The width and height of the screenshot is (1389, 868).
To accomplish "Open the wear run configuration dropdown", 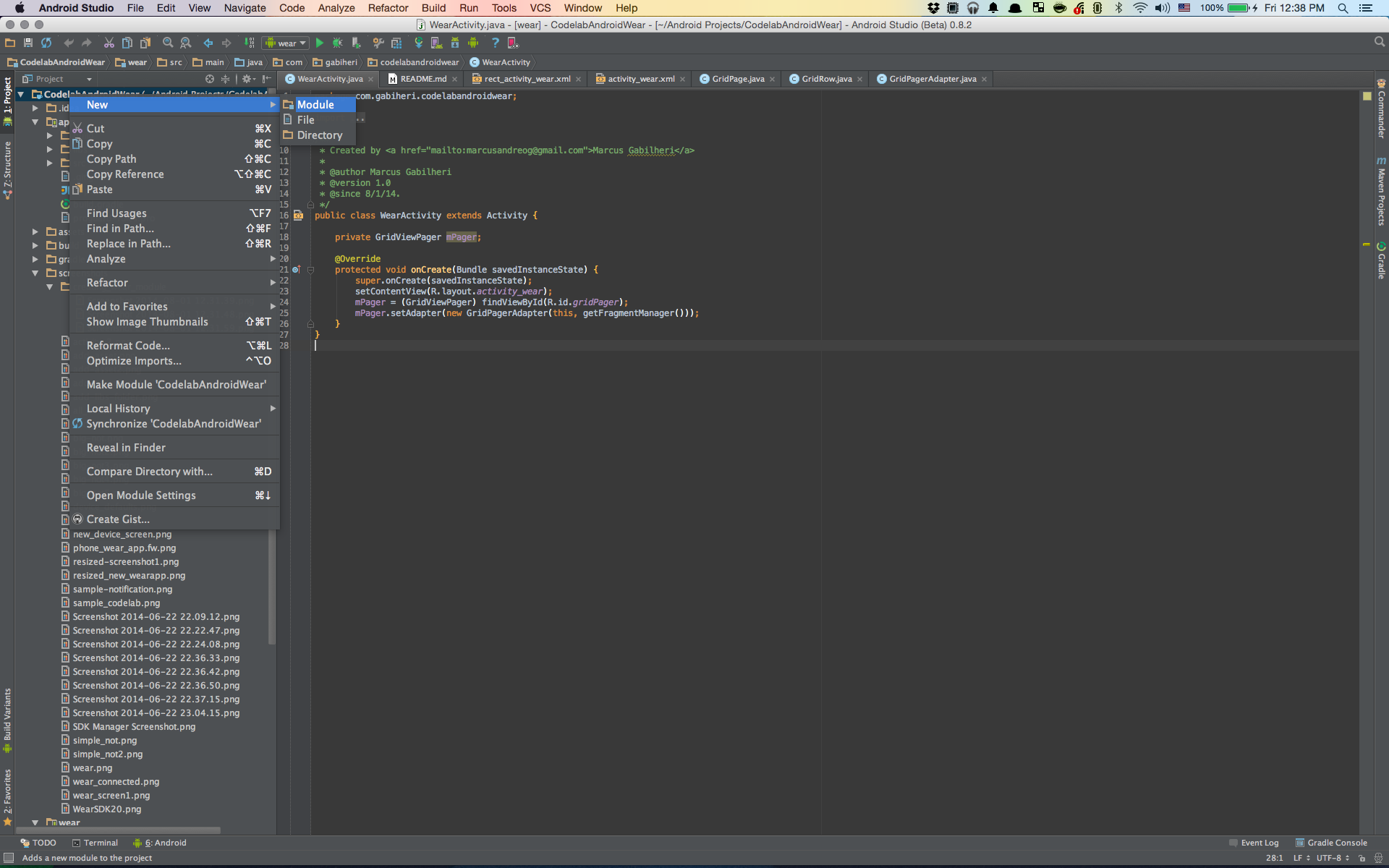I will pyautogui.click(x=286, y=43).
